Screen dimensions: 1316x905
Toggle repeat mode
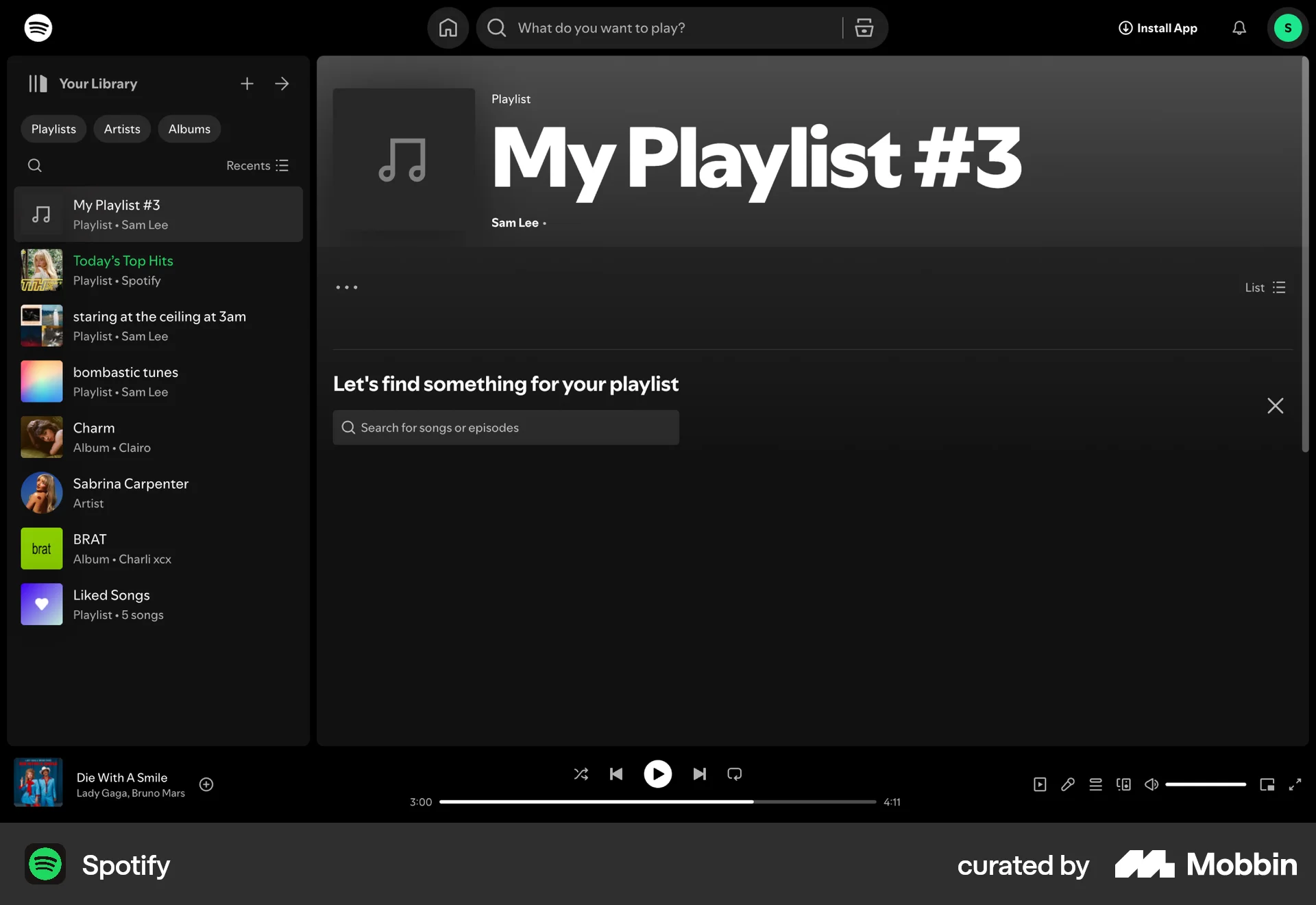(734, 774)
